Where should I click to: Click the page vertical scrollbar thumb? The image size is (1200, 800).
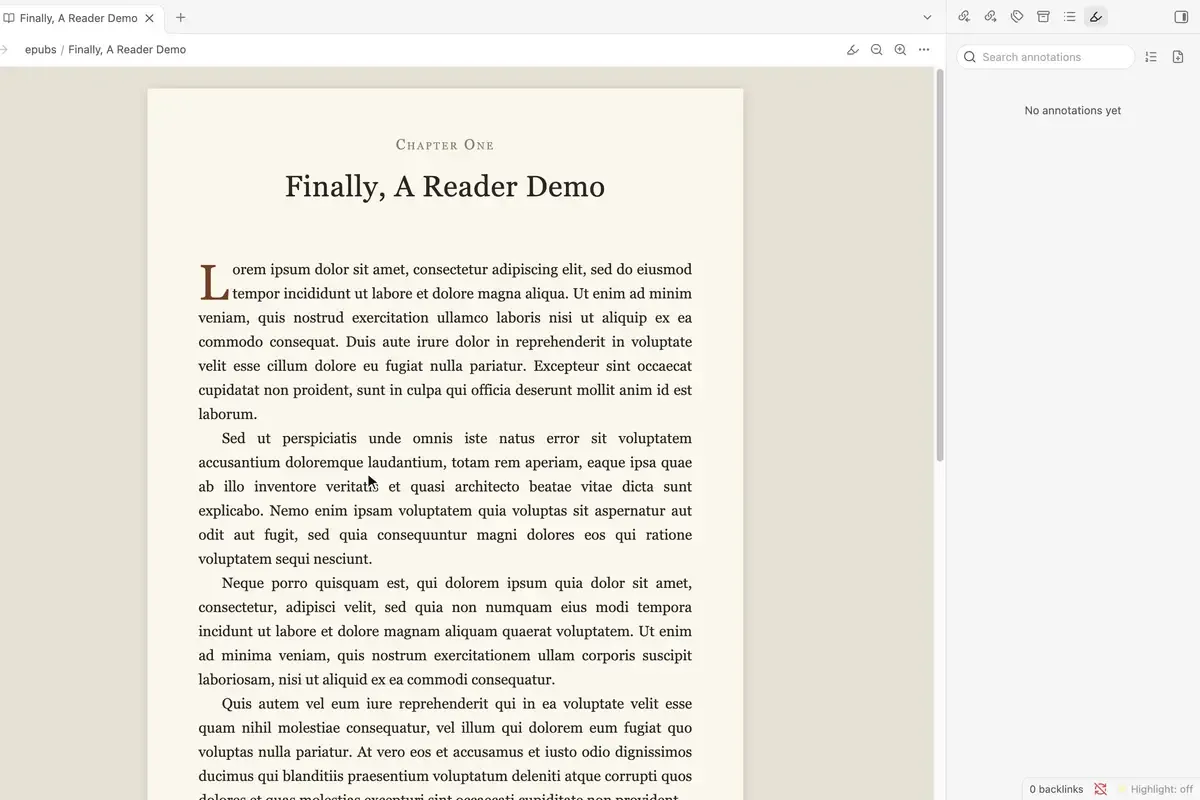pos(939,265)
